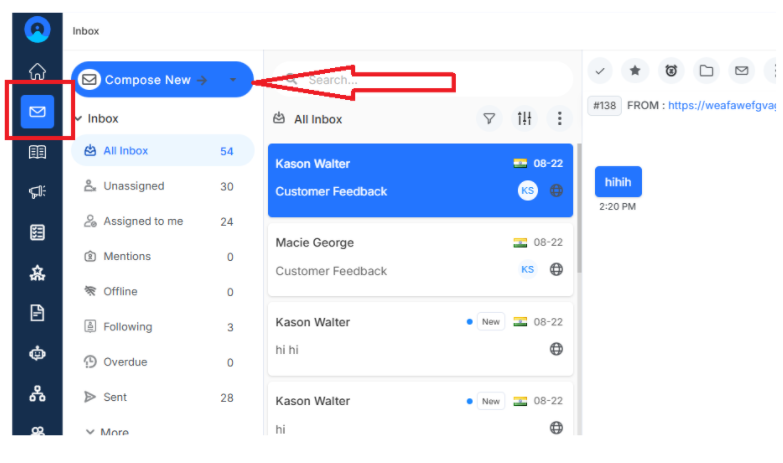Star the open conversation

635,71
